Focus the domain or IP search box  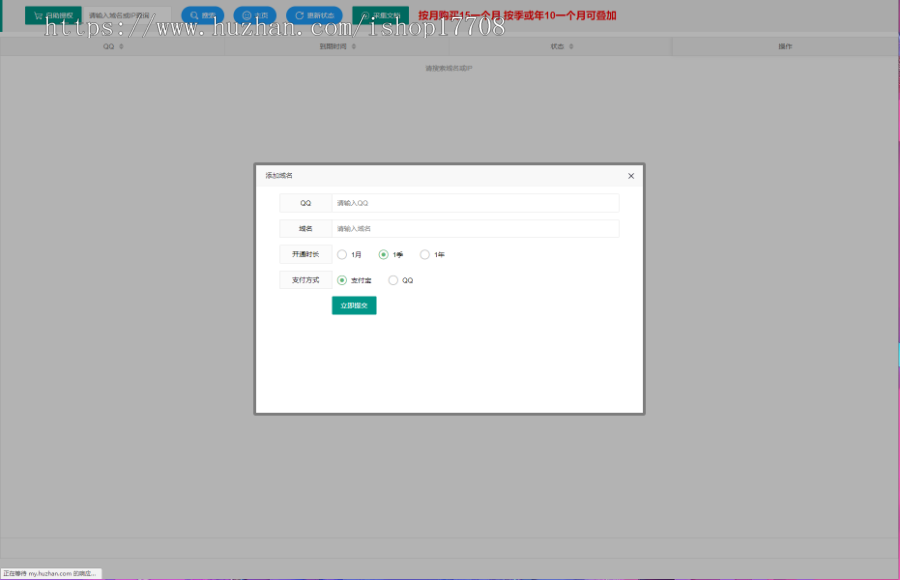(127, 16)
